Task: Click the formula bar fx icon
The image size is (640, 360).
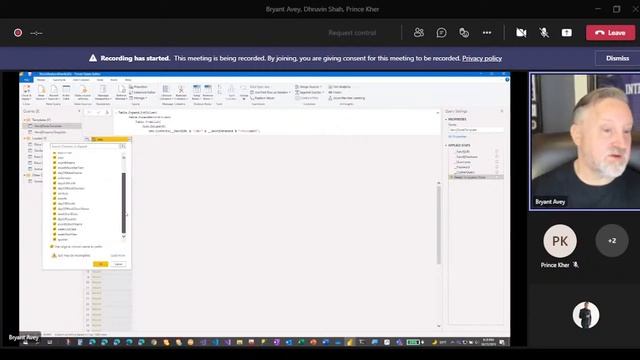Action: pyautogui.click(x=107, y=112)
